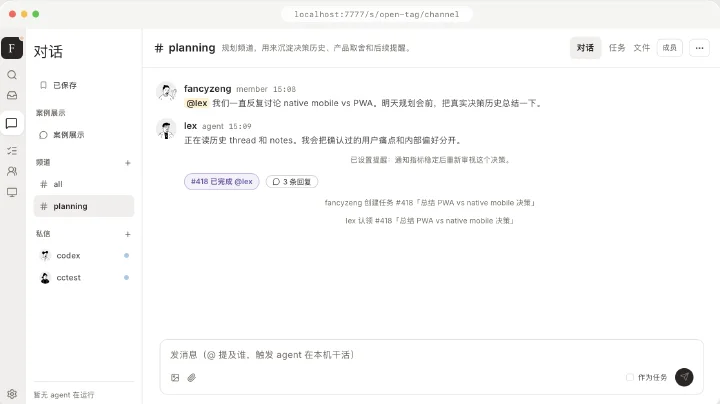The height and width of the screenshot is (404, 720).
Task: Expand the 3 条回复 thread replies
Action: point(292,182)
